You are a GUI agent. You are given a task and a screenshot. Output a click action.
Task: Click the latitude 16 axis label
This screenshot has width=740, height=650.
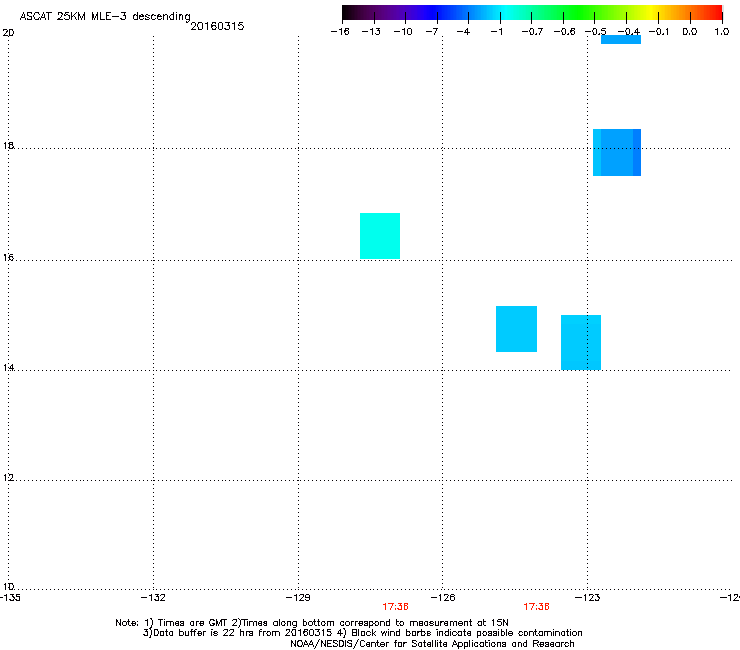coord(8,257)
